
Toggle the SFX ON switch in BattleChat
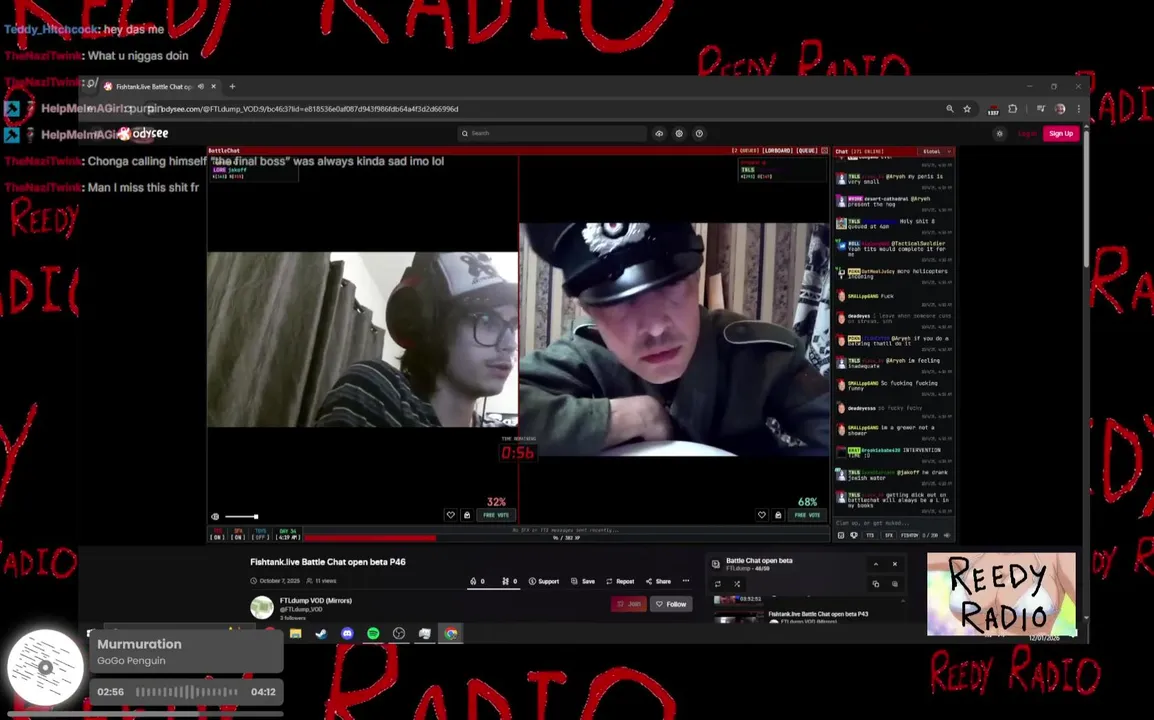click(x=238, y=534)
